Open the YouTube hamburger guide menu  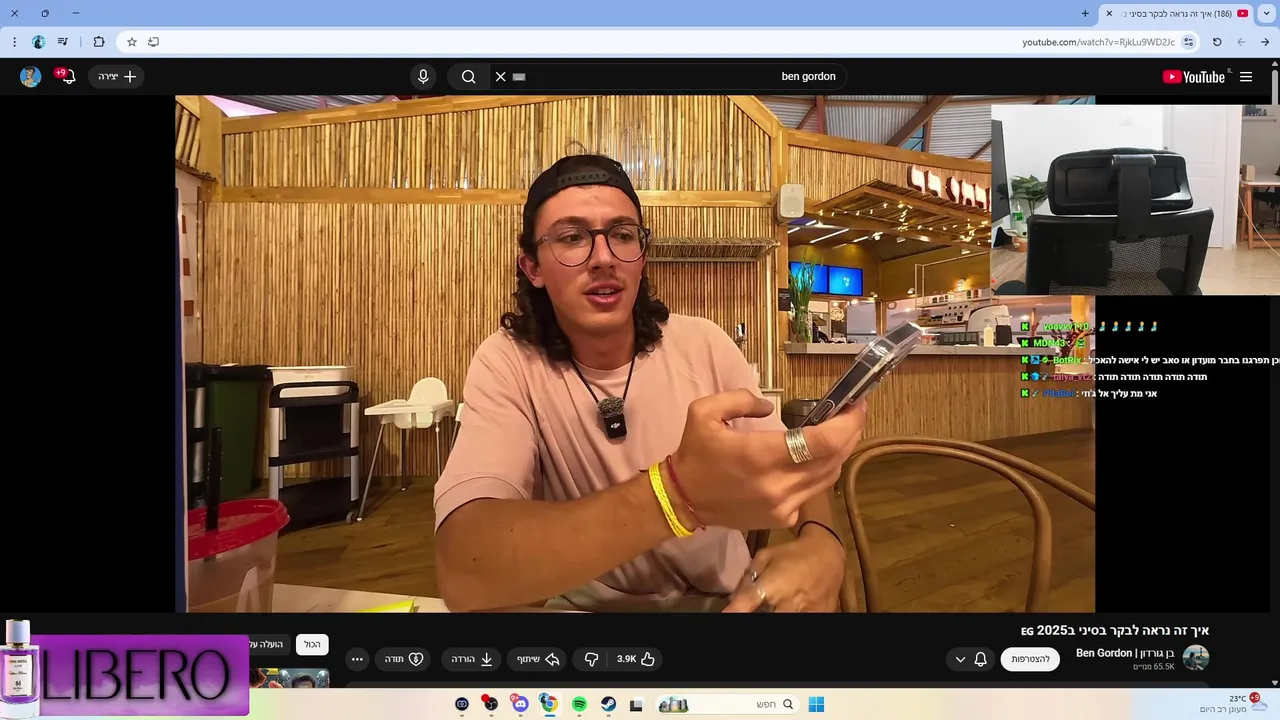click(1246, 77)
